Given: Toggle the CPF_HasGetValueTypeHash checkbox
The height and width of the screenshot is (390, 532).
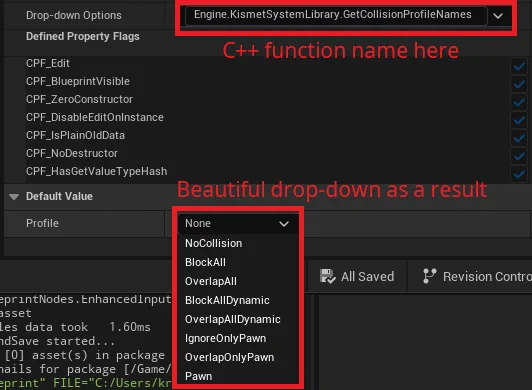Looking at the screenshot, I should pos(519,174).
